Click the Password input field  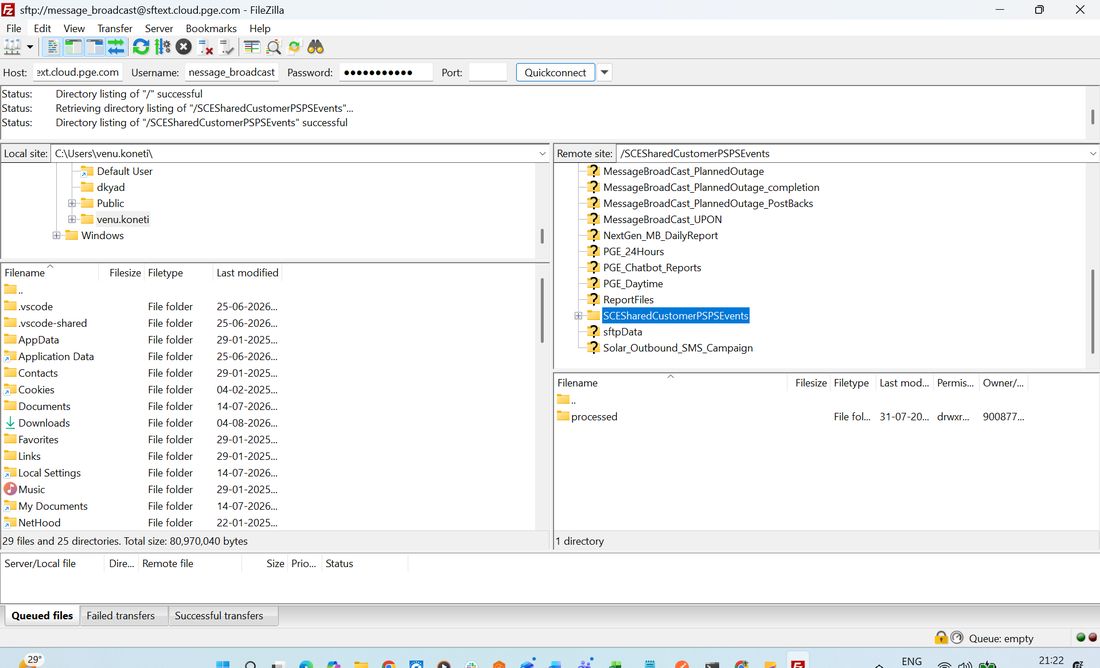(x=386, y=72)
